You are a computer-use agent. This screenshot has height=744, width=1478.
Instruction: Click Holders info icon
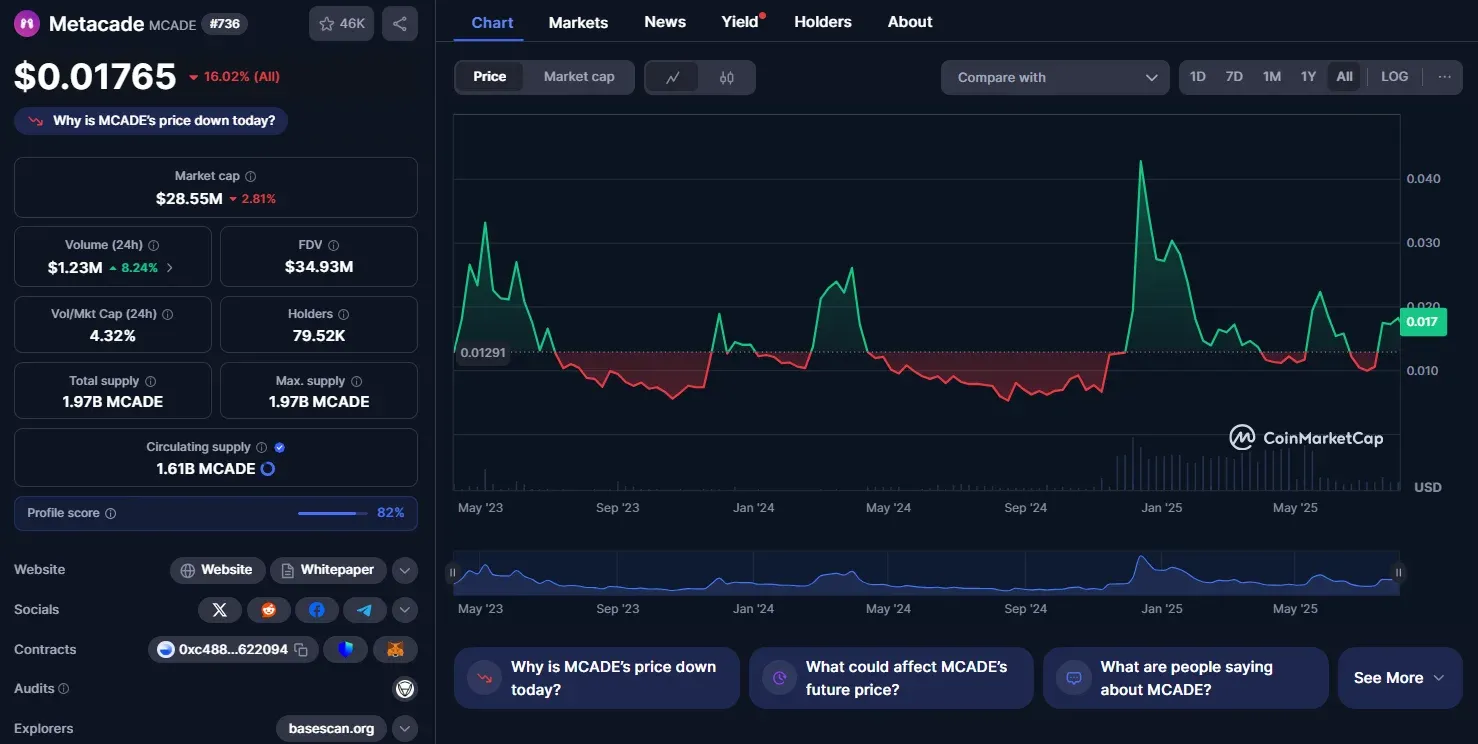[344, 314]
